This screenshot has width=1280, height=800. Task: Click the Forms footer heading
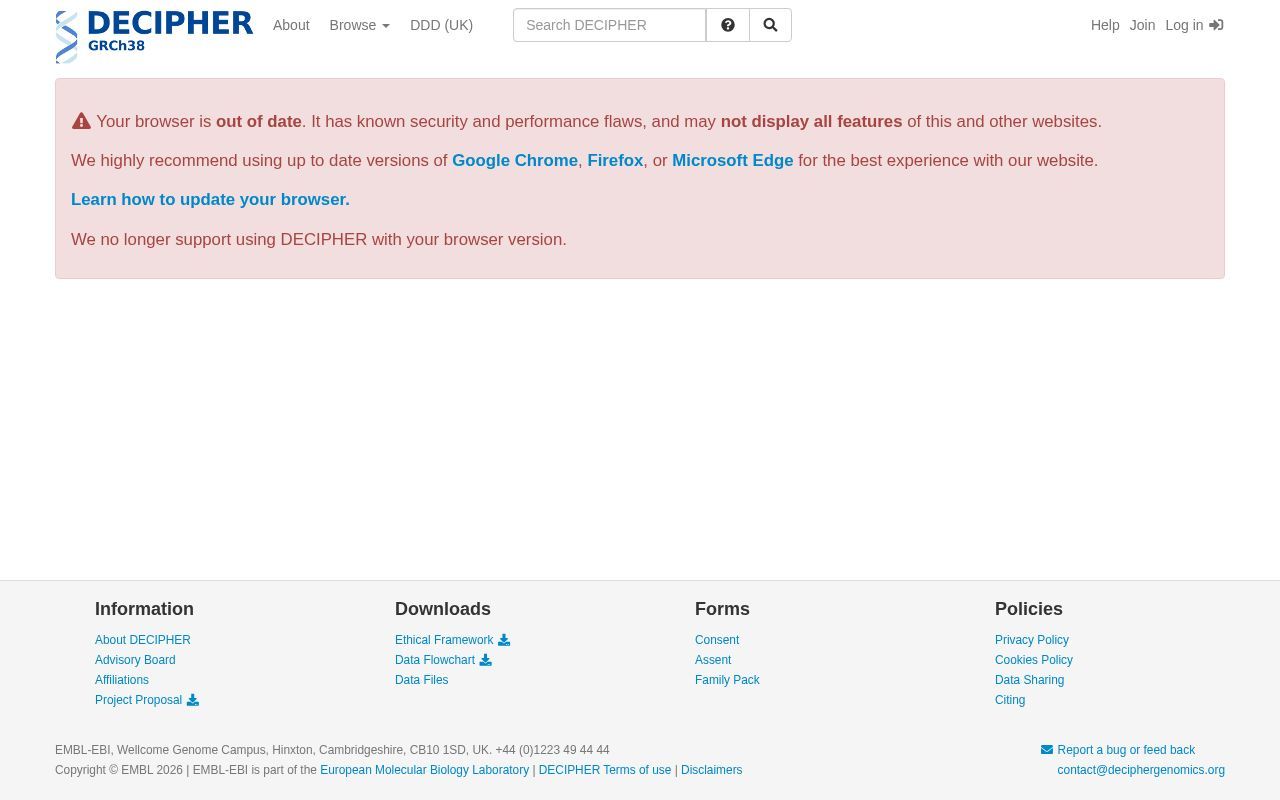(722, 609)
